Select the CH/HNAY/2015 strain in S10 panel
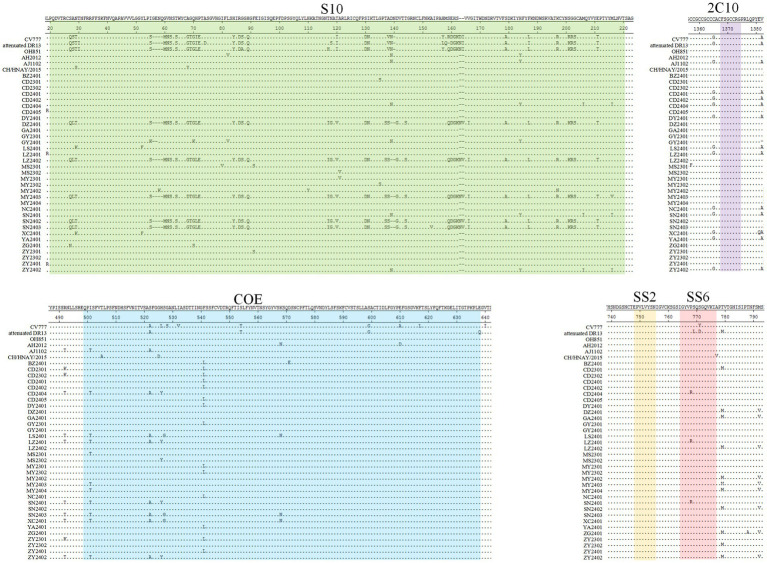This screenshot has height=563, width=767. tap(21, 69)
